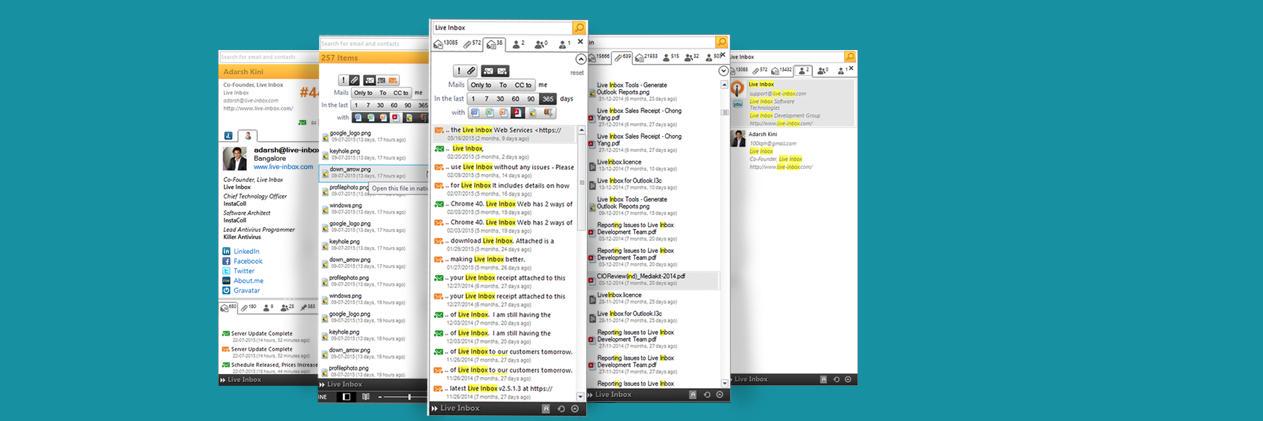1263x421 pixels.
Task: Toggle important-mail filter in center window
Action: pos(458,71)
